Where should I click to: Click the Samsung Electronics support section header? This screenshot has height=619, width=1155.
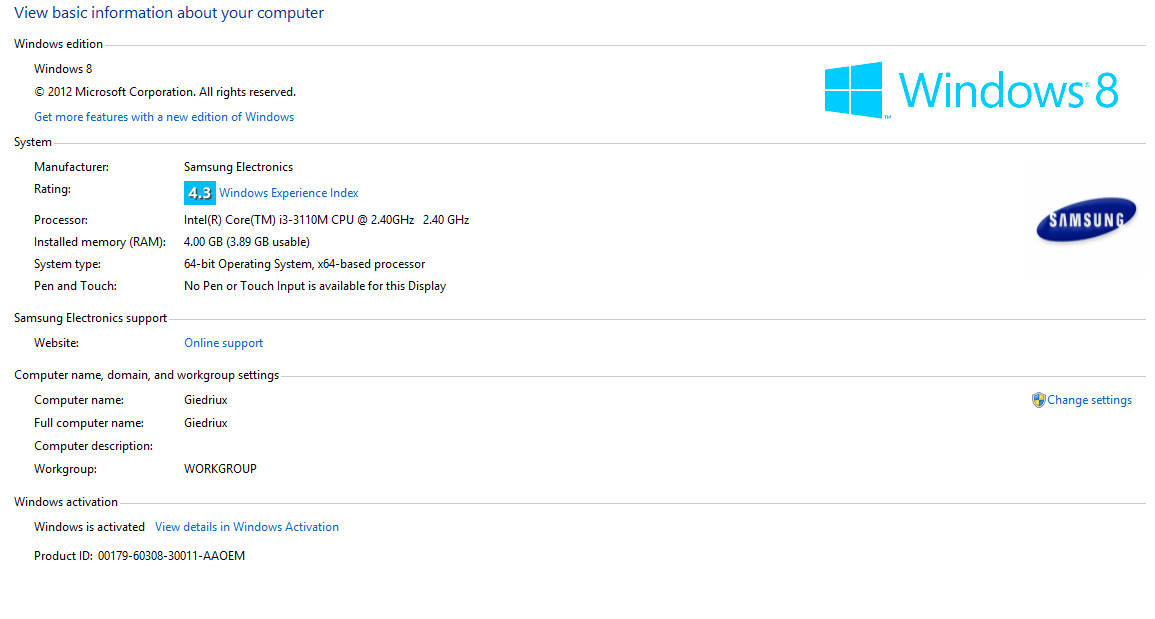point(91,318)
